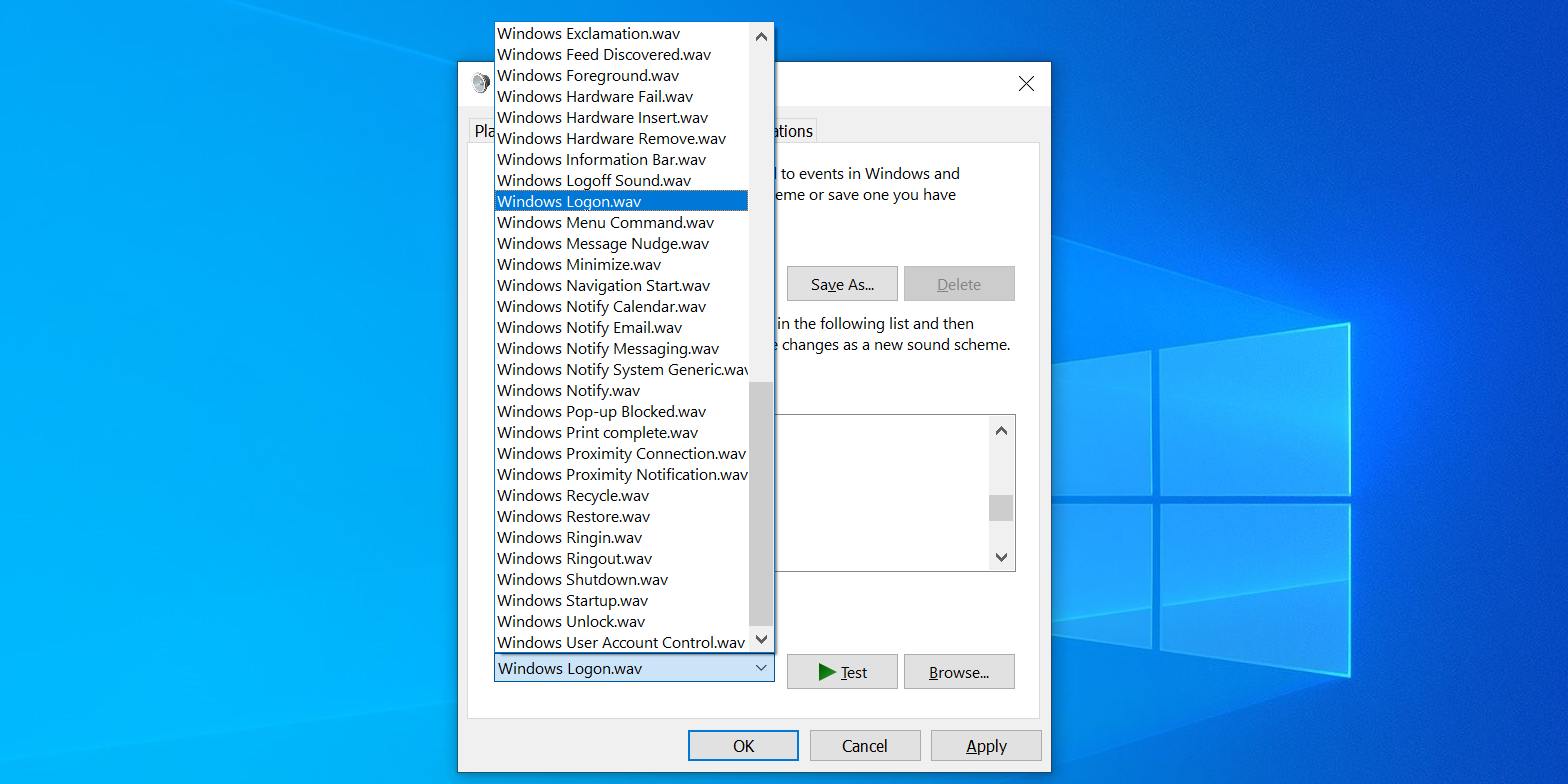
Task: Select Windows Navigation Start.wav
Action: pos(622,286)
